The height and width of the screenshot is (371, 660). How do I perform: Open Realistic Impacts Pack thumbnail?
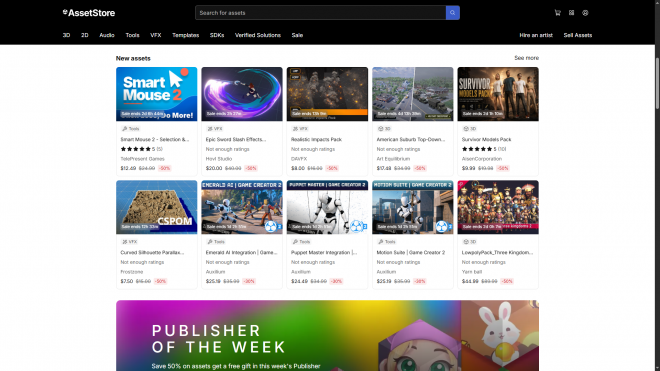(327, 94)
